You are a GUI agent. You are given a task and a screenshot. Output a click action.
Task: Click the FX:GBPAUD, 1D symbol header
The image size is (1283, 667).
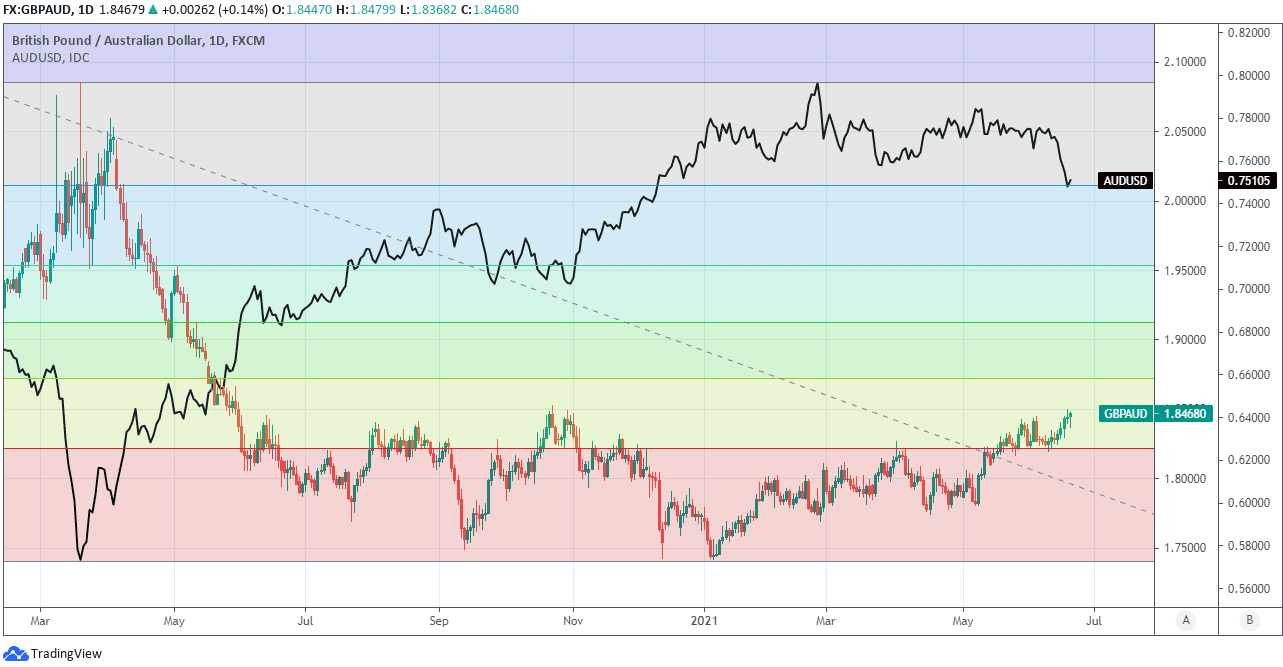click(x=48, y=10)
